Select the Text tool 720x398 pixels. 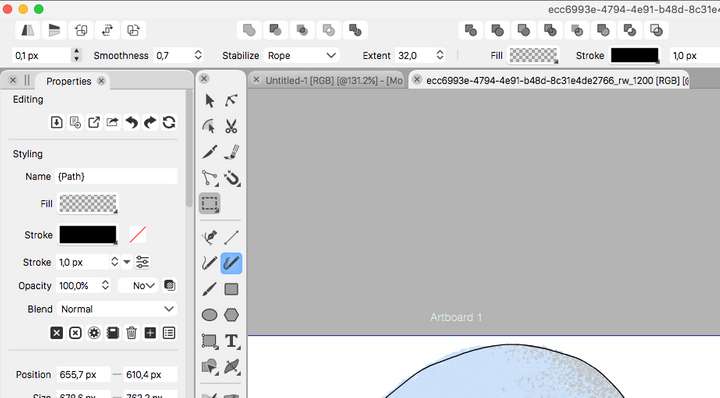[231, 341]
